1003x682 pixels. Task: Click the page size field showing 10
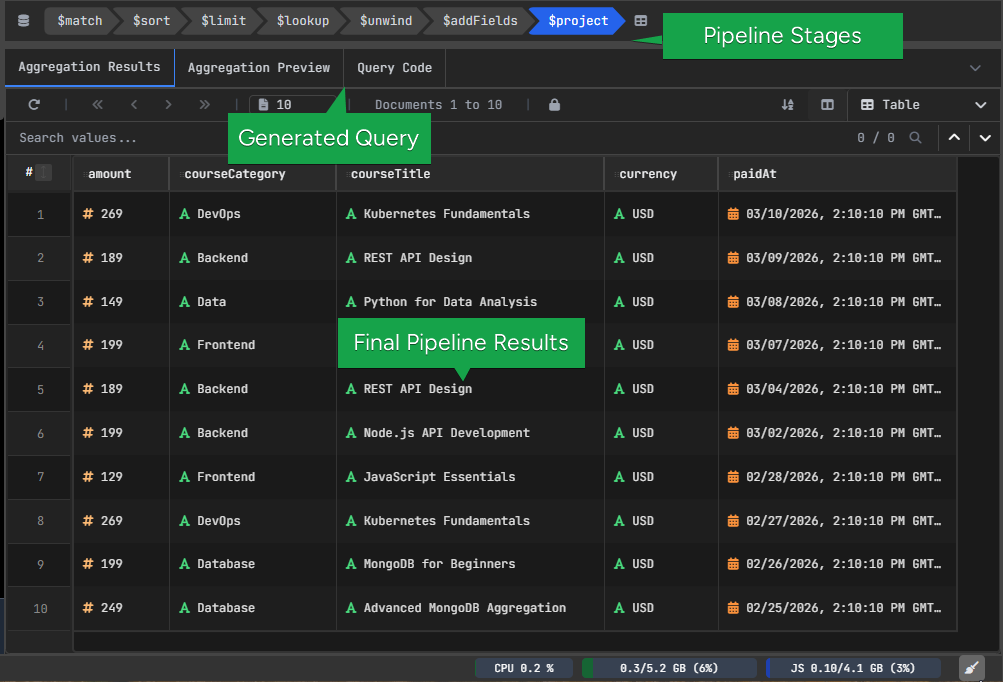tap(293, 104)
